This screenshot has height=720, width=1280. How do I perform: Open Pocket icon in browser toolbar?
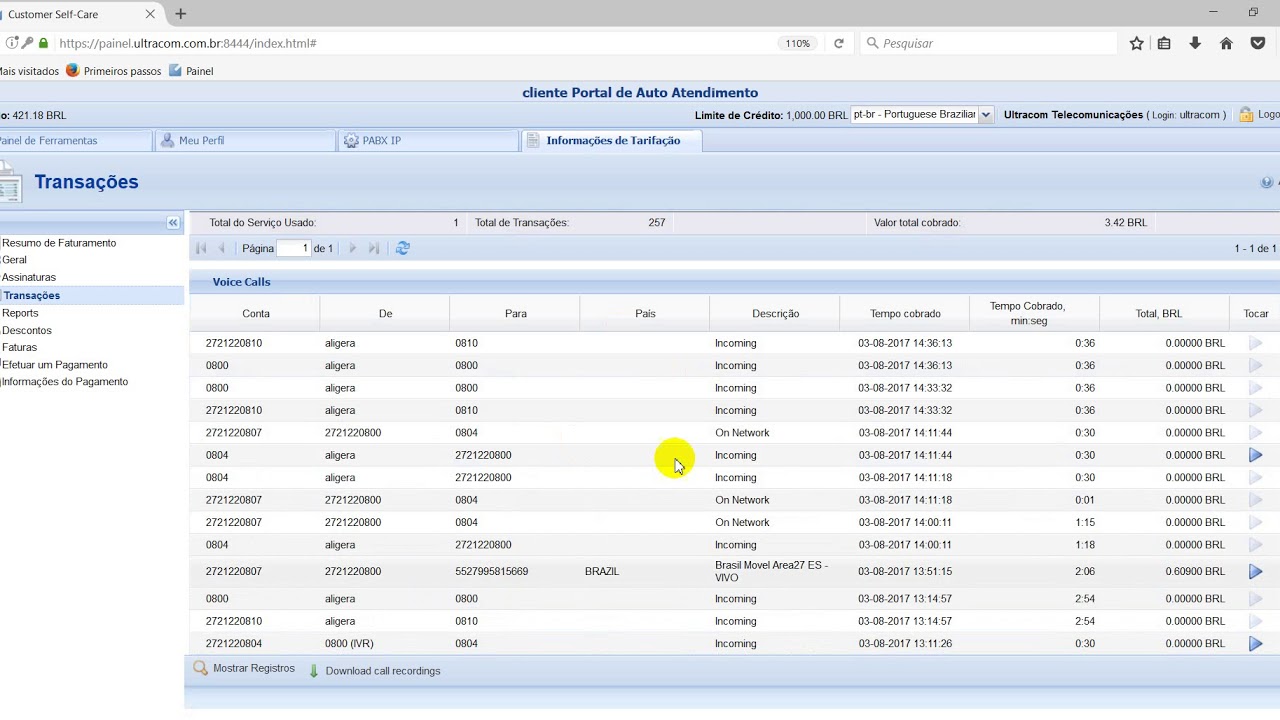pos(1258,43)
